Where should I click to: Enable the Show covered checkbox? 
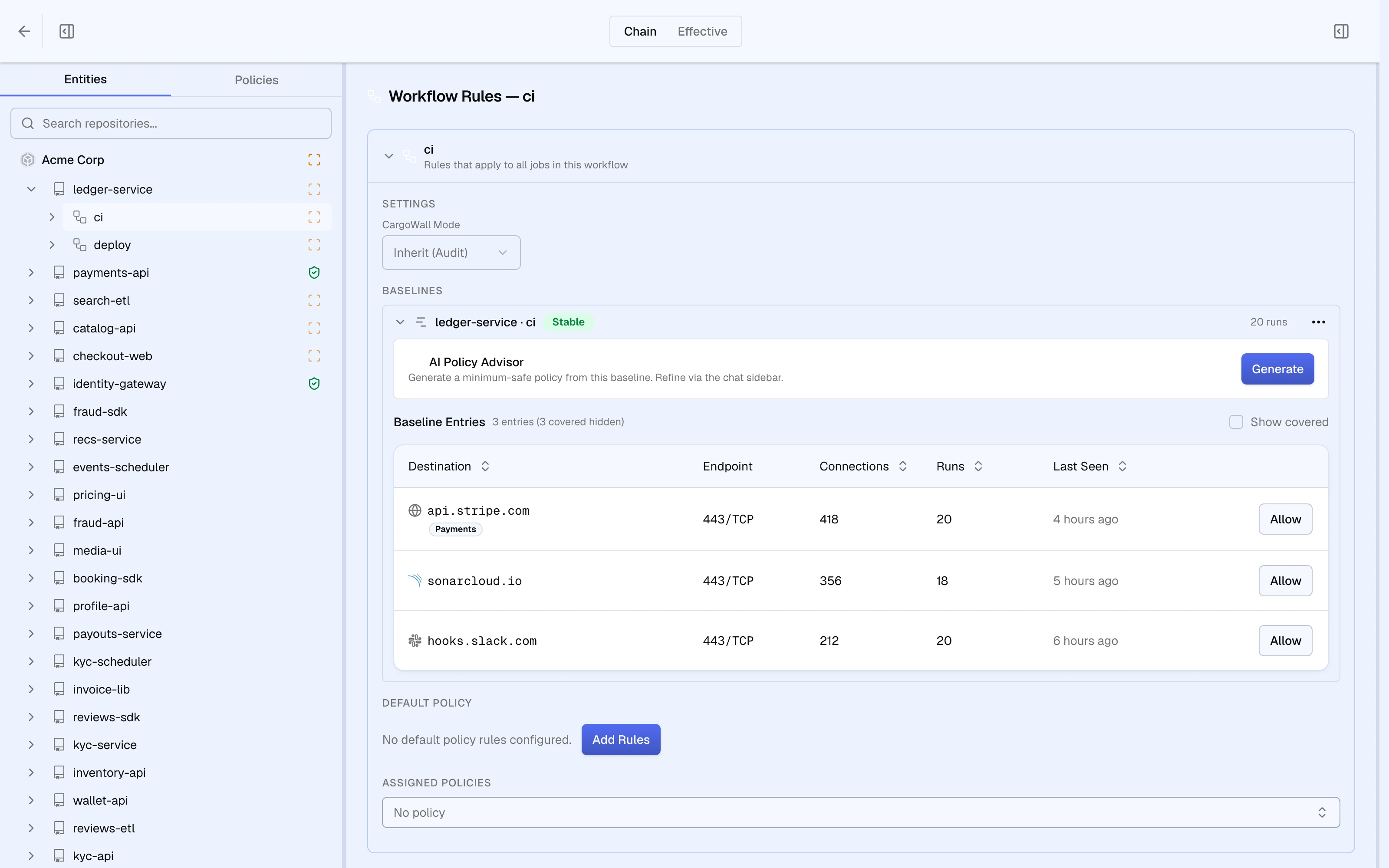point(1236,422)
